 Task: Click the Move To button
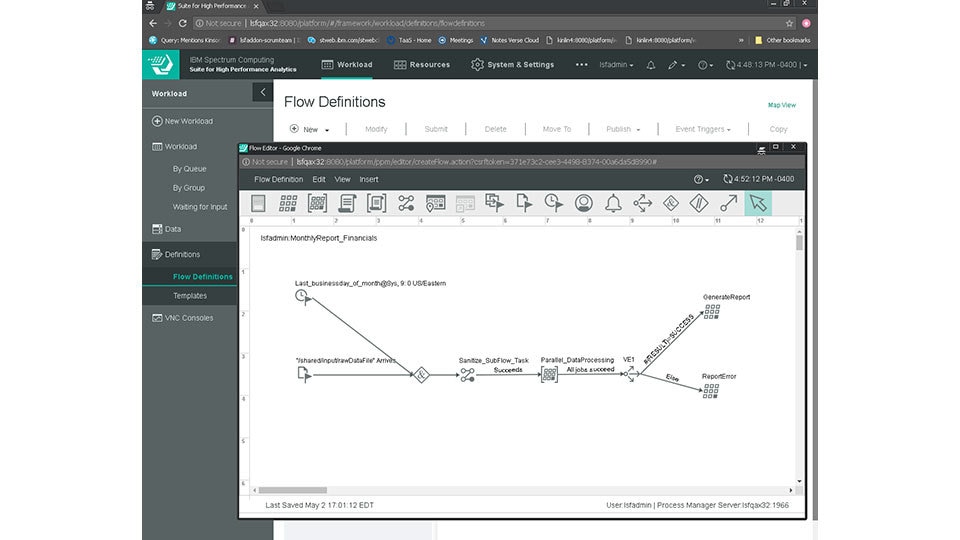557,129
